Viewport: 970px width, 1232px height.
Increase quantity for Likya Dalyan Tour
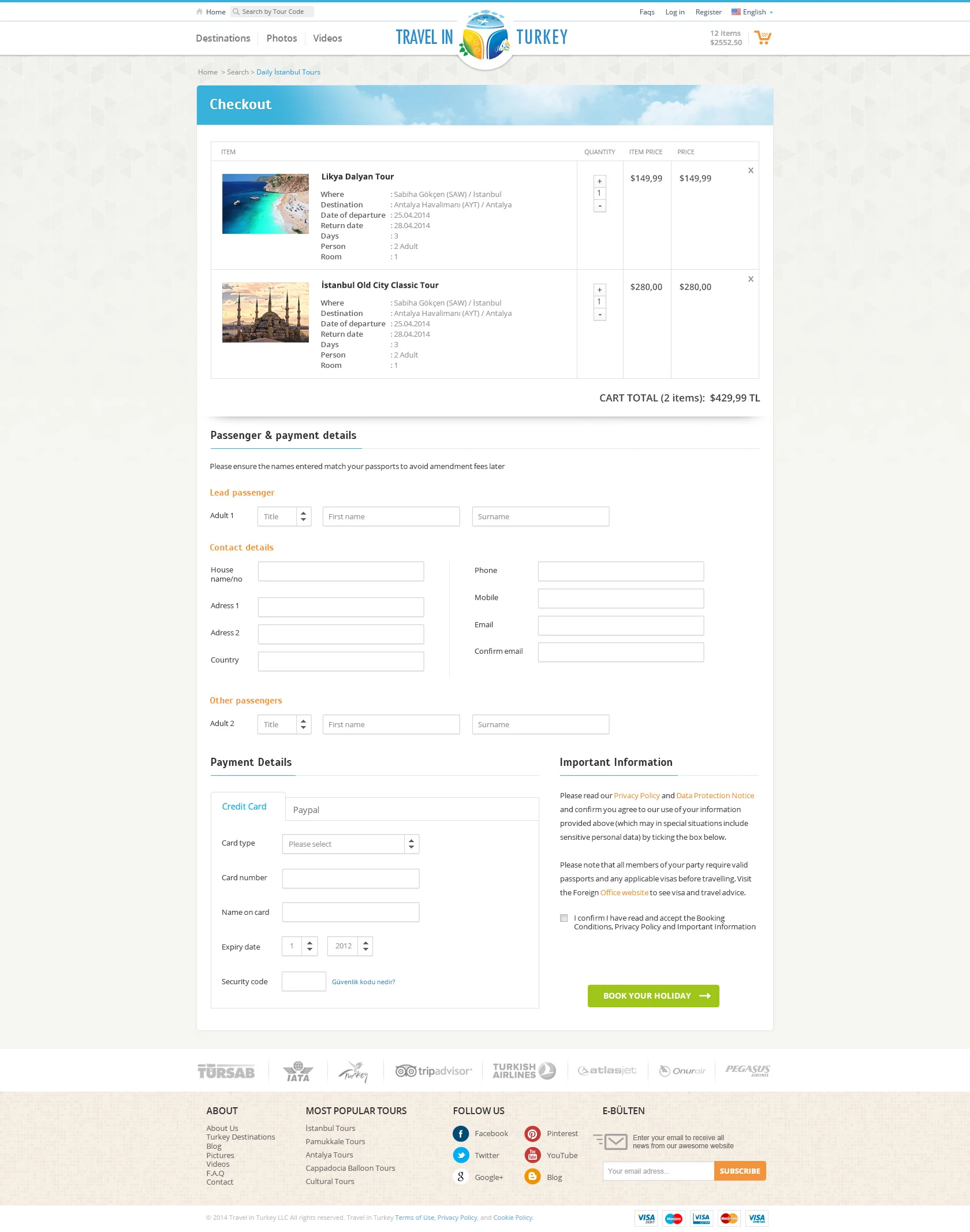tap(599, 181)
